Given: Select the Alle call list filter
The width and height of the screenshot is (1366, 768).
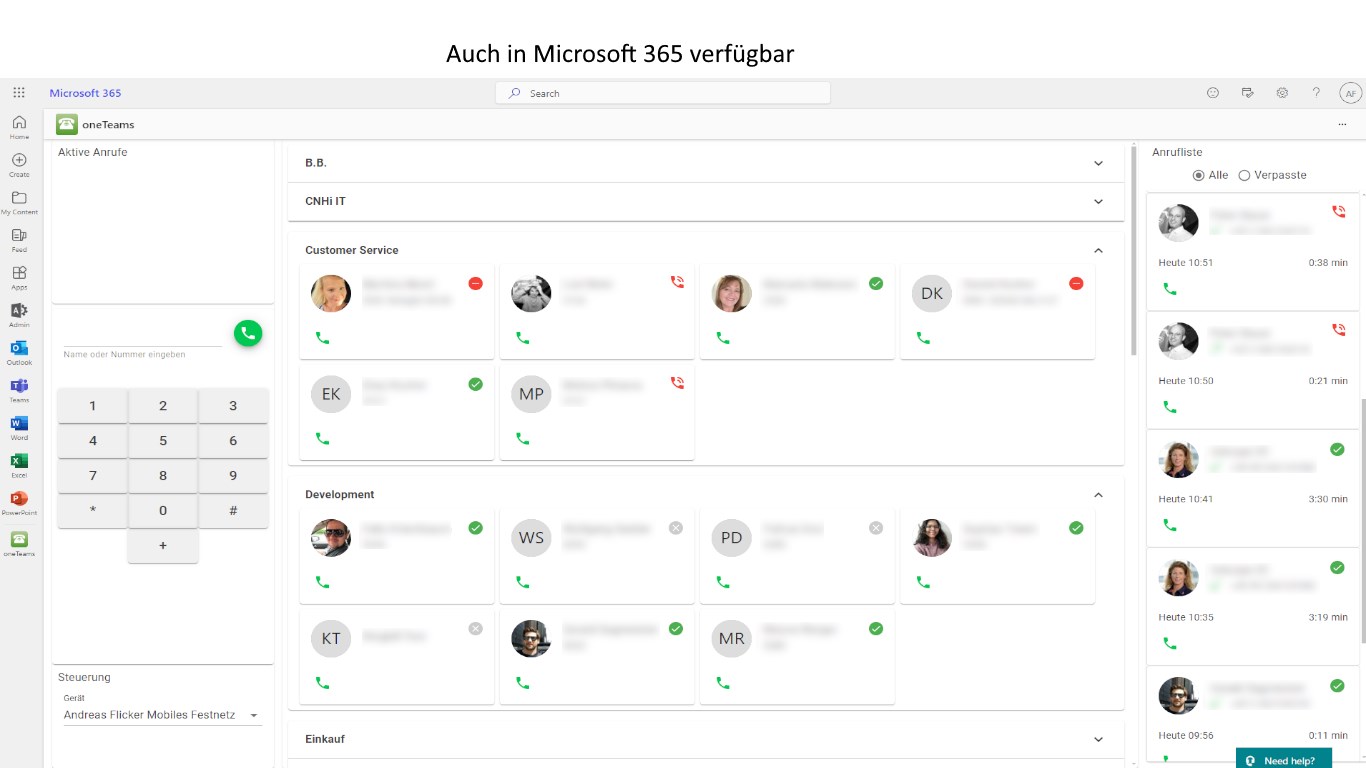Looking at the screenshot, I should point(1199,175).
